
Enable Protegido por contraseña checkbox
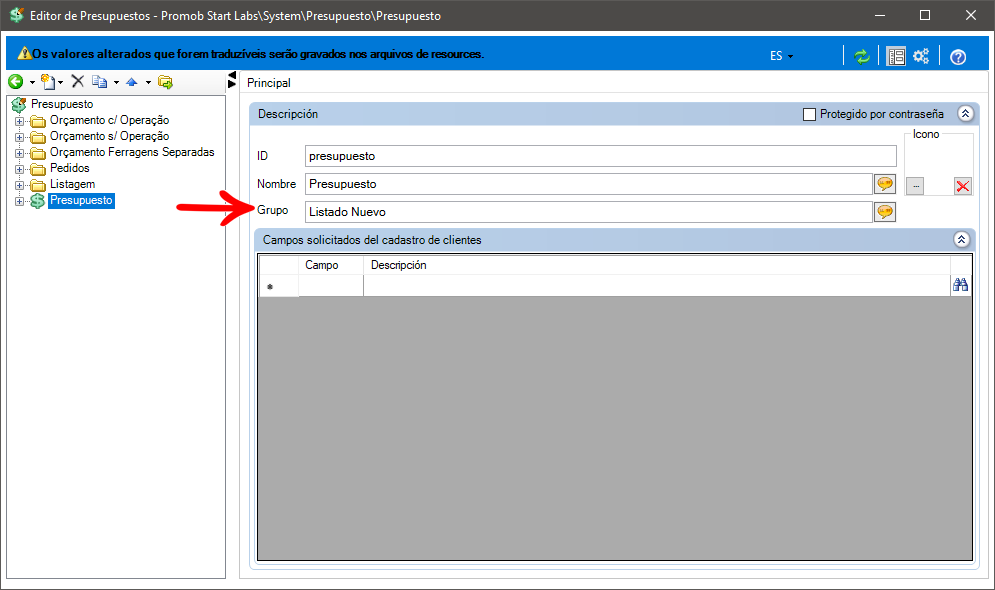809,114
